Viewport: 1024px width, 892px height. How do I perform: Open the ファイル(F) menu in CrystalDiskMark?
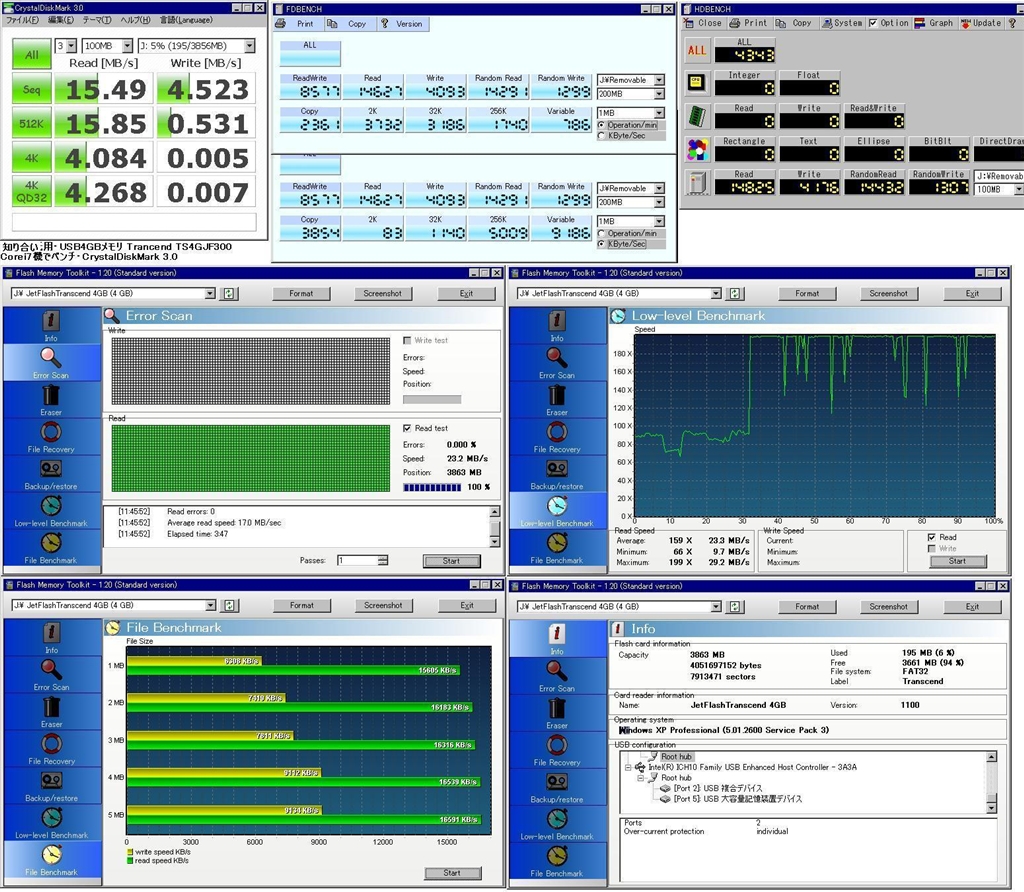click(x=24, y=20)
